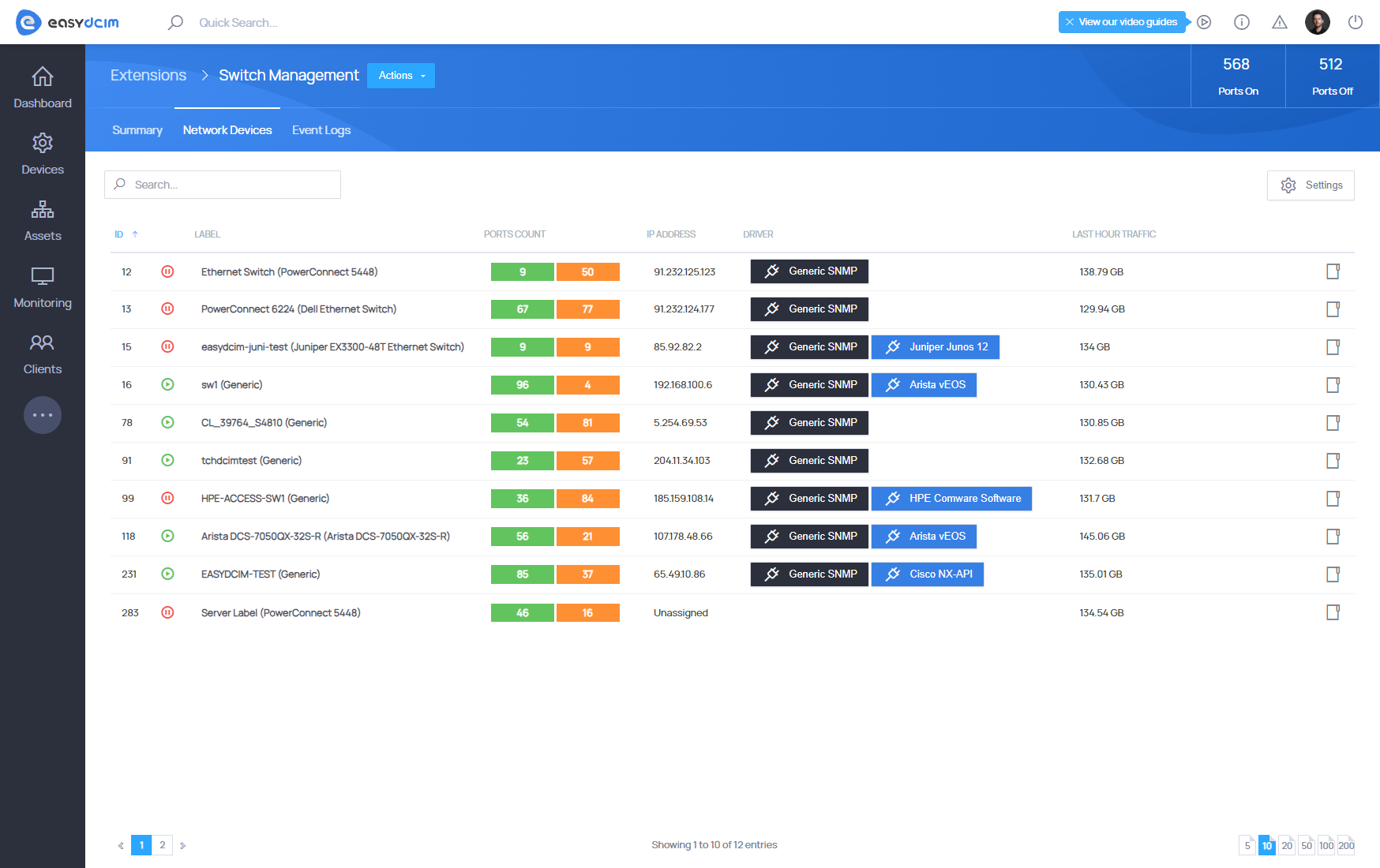
Task: Go to next page arrow
Action: [182, 845]
